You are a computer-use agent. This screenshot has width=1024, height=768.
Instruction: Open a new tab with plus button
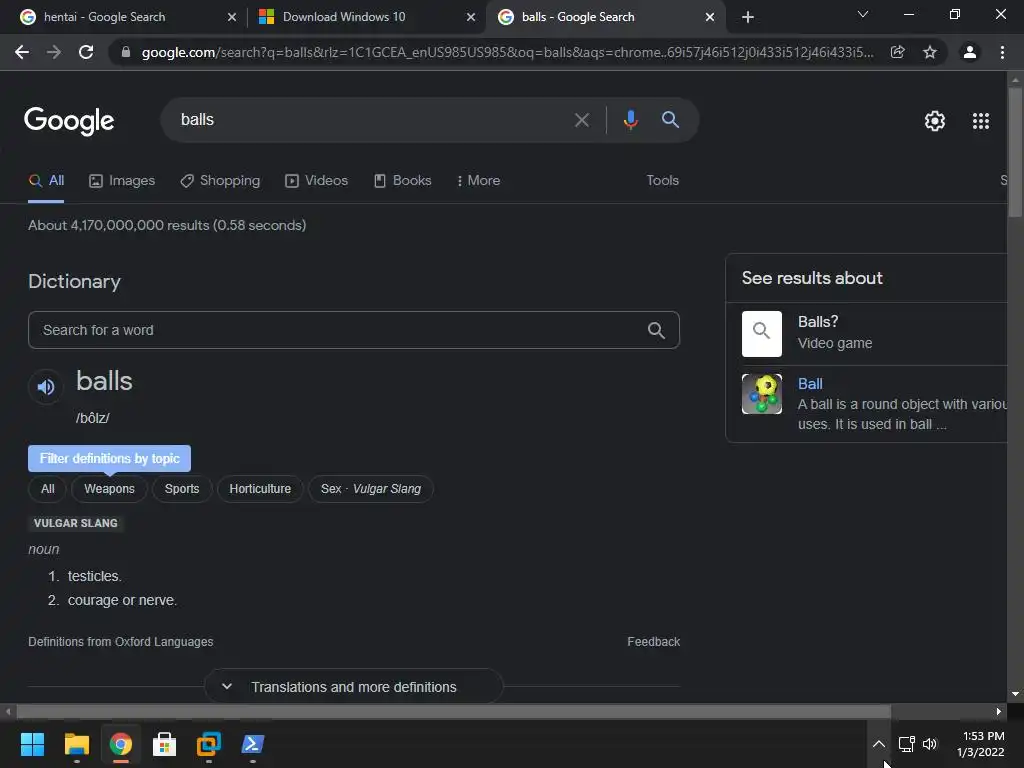tap(748, 17)
